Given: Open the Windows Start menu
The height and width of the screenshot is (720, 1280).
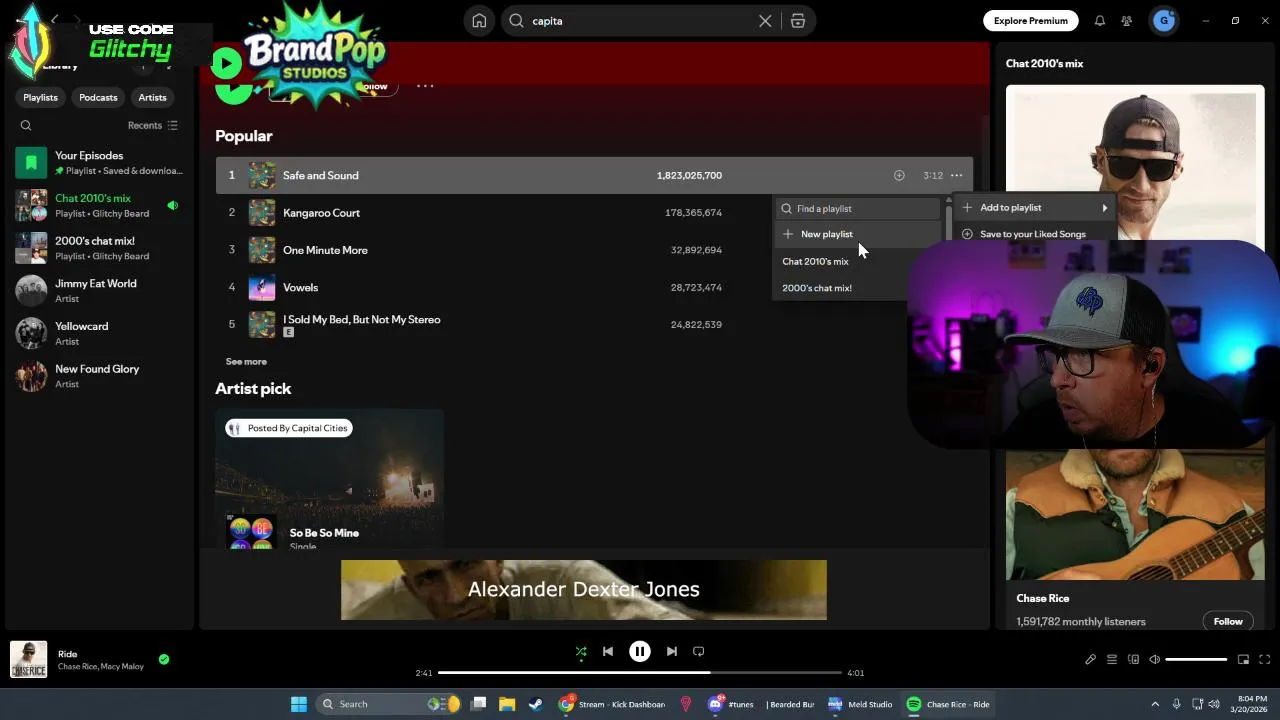Looking at the screenshot, I should [x=298, y=704].
